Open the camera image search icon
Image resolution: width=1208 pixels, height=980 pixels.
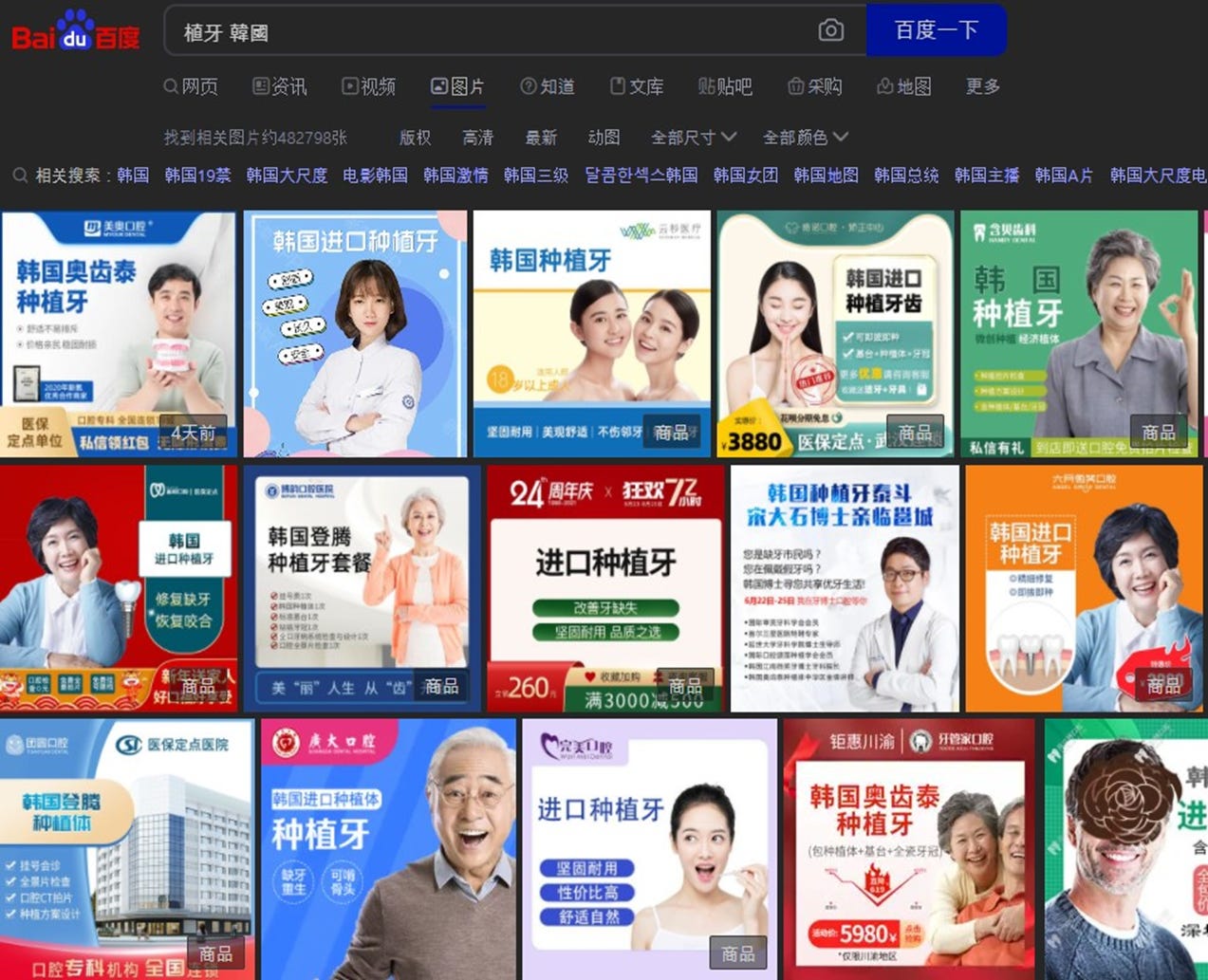830,30
